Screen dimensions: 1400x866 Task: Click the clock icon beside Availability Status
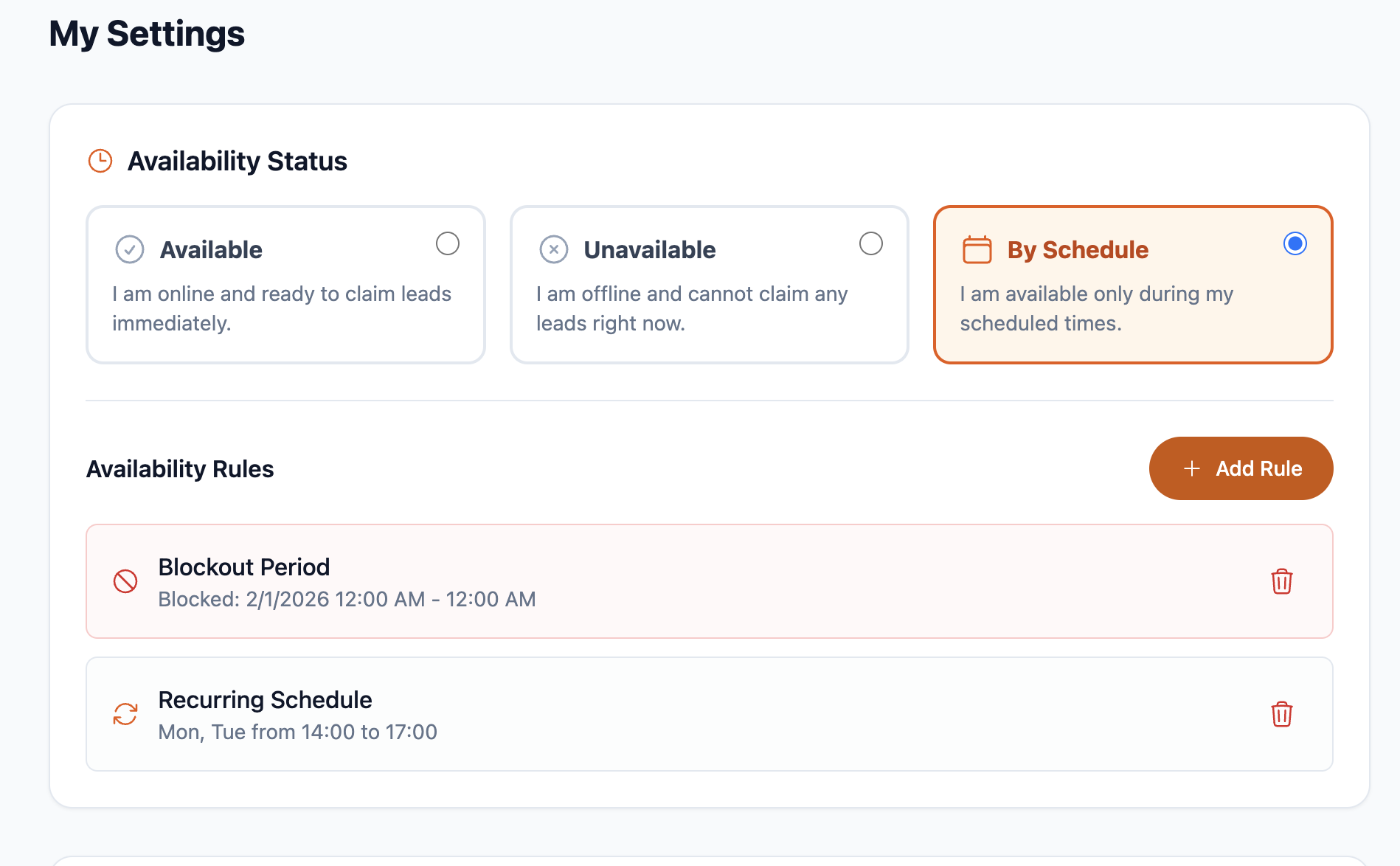[100, 159]
